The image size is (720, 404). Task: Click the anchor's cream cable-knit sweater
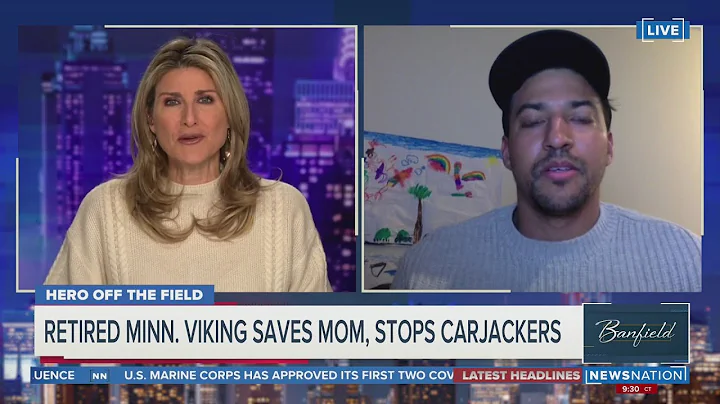tap(187, 242)
